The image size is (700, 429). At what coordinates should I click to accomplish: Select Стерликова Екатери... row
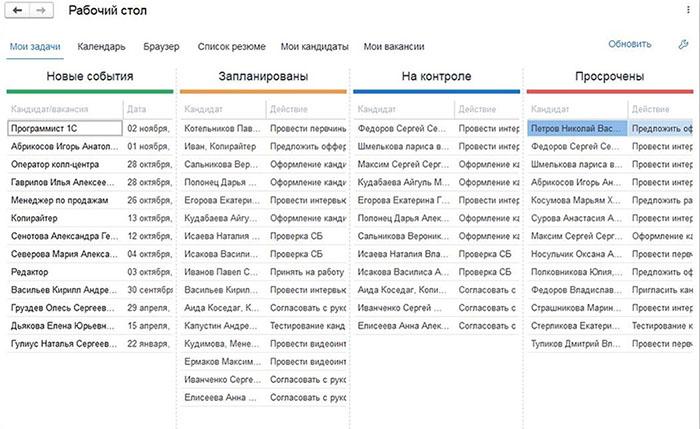pyautogui.click(x=610, y=326)
